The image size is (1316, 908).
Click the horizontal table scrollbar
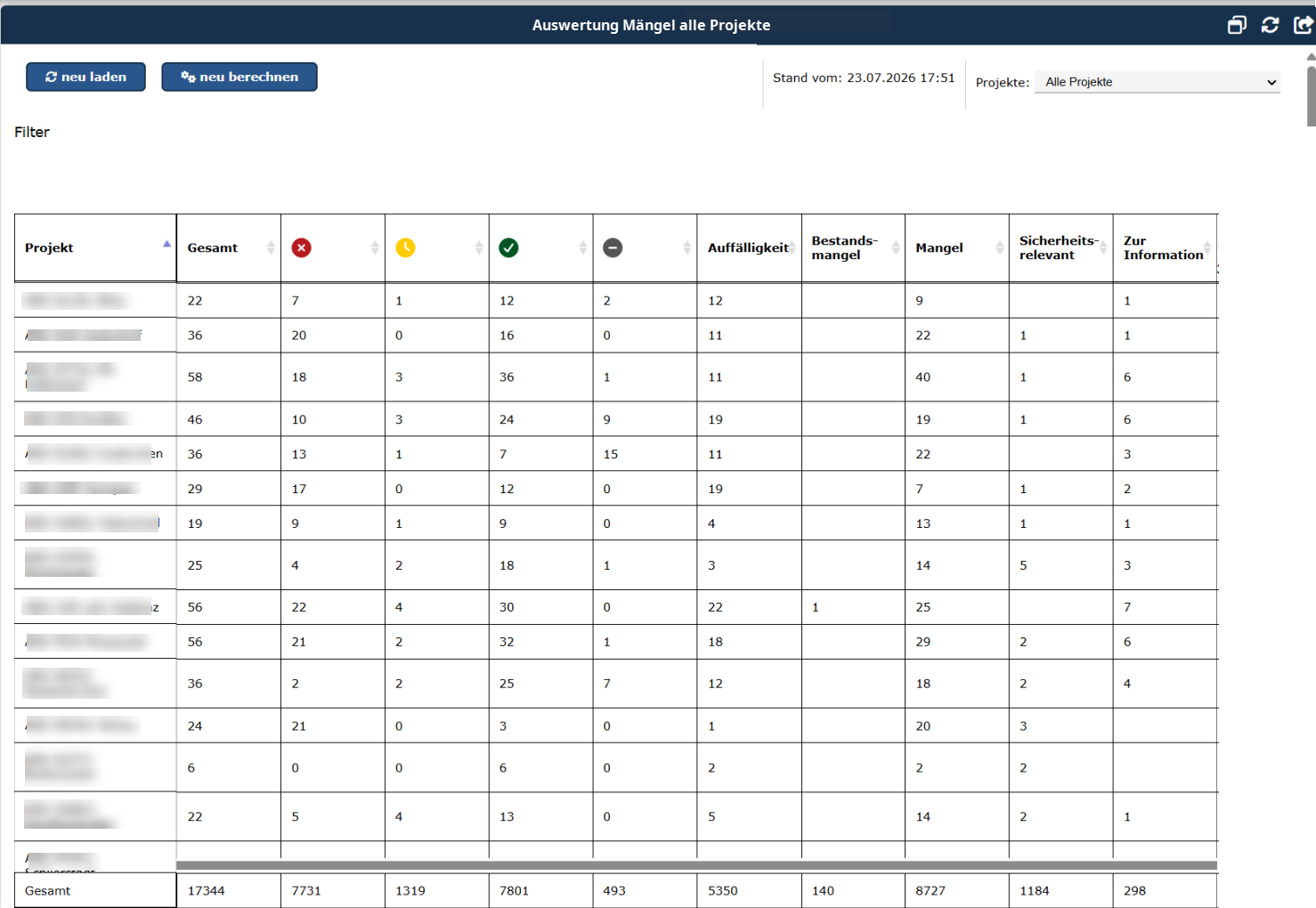(x=696, y=865)
